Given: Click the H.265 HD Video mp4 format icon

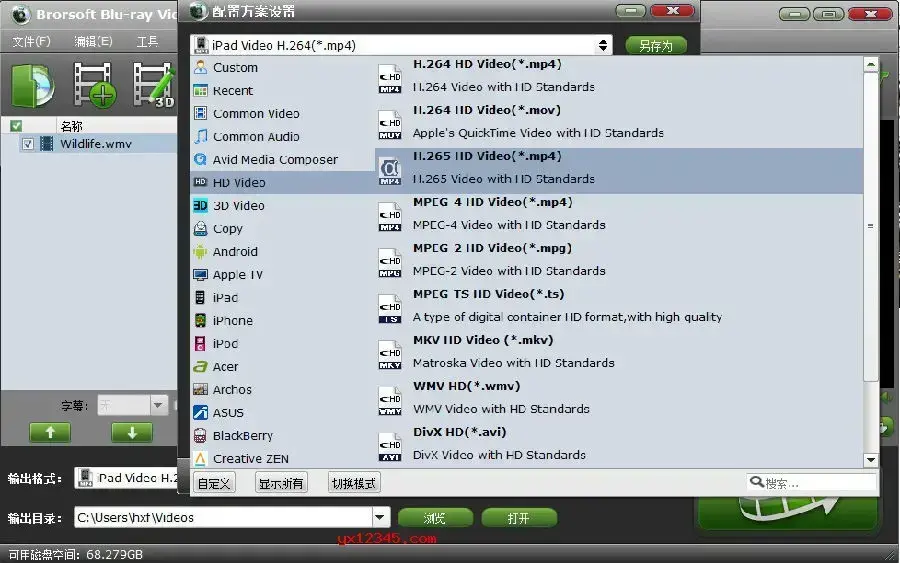Looking at the screenshot, I should click(x=390, y=170).
